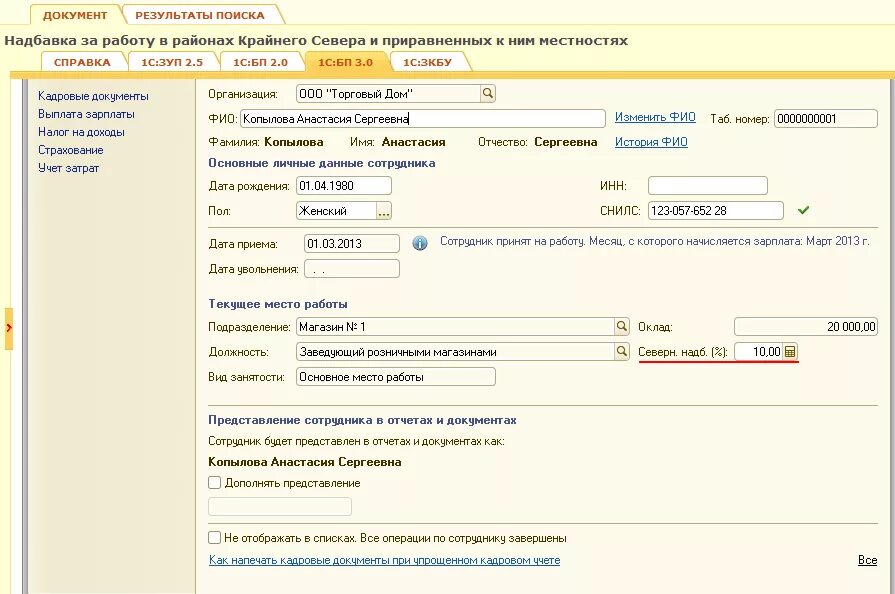Click the search icon beside Подразделение field
The width and height of the screenshot is (895, 594).
coord(622,327)
